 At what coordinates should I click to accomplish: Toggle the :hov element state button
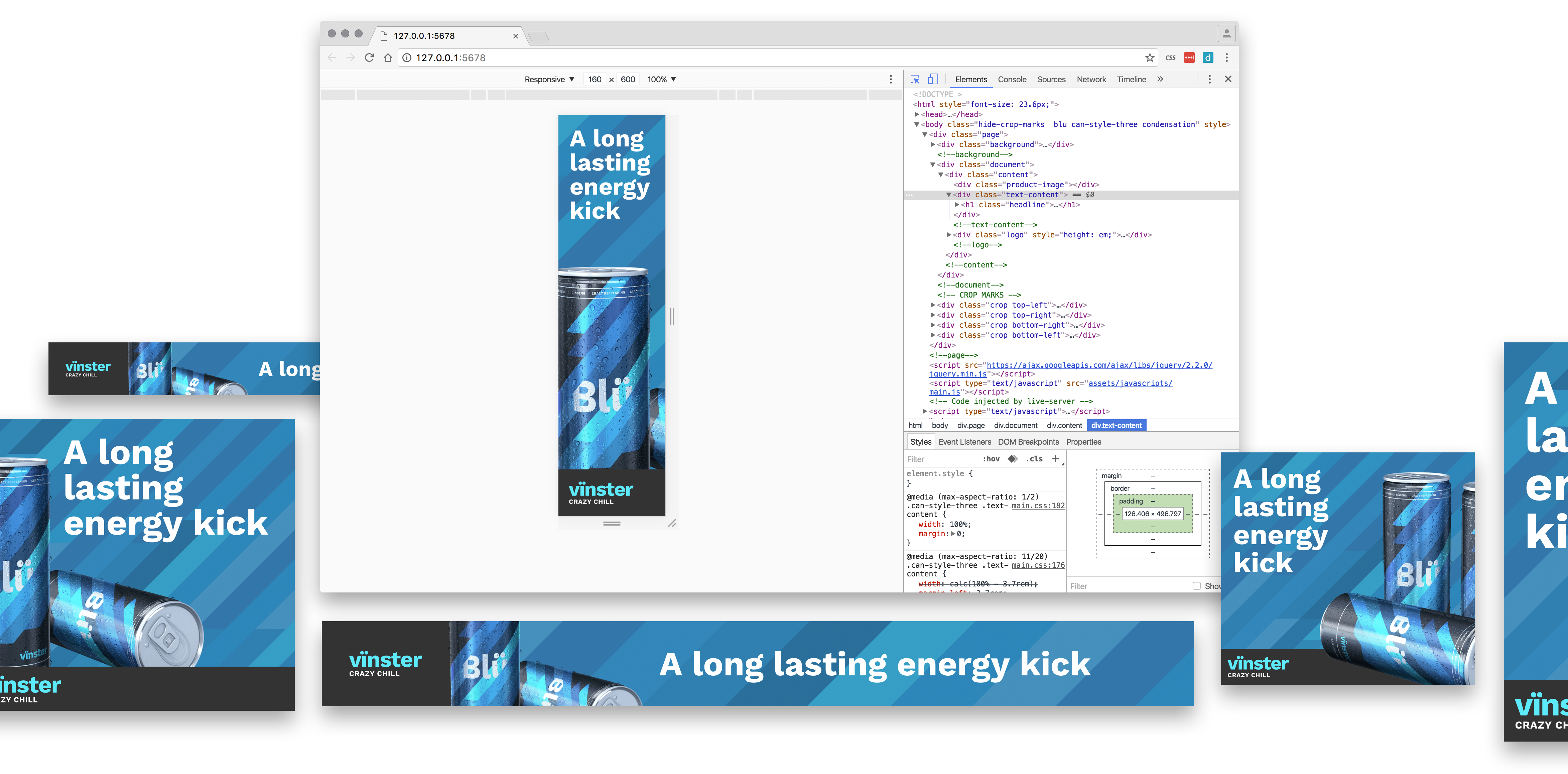(x=990, y=459)
